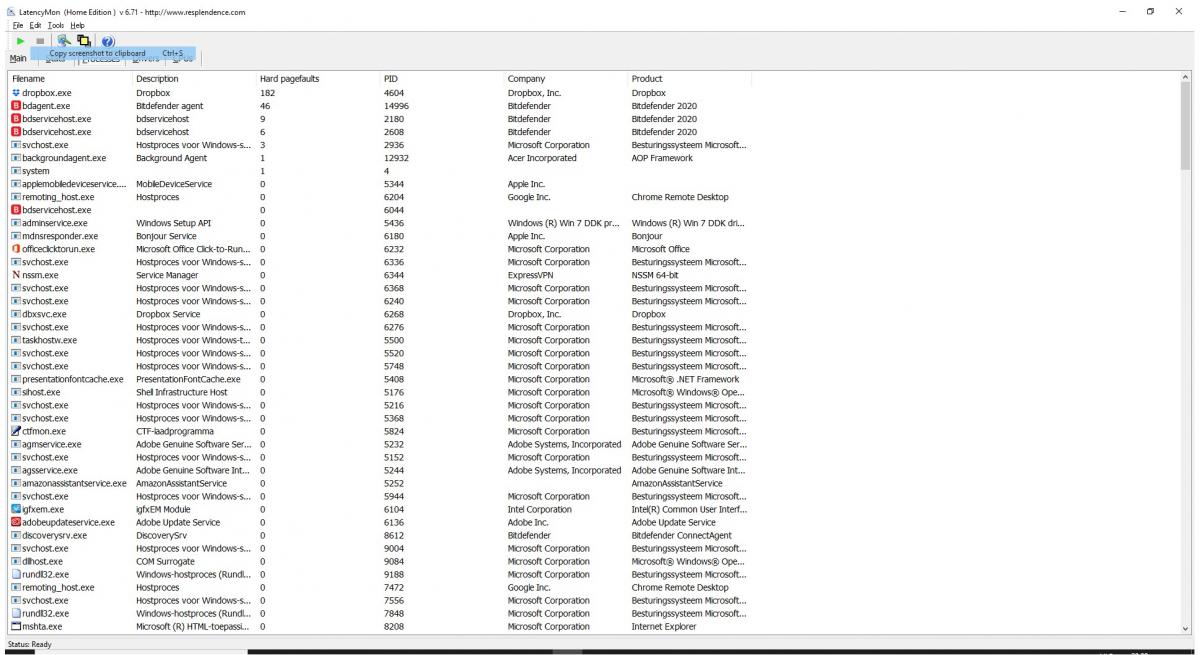Click the Office icon beside officeclicktorun.exe
Image resolution: width=1200 pixels, height=655 pixels.
point(16,249)
